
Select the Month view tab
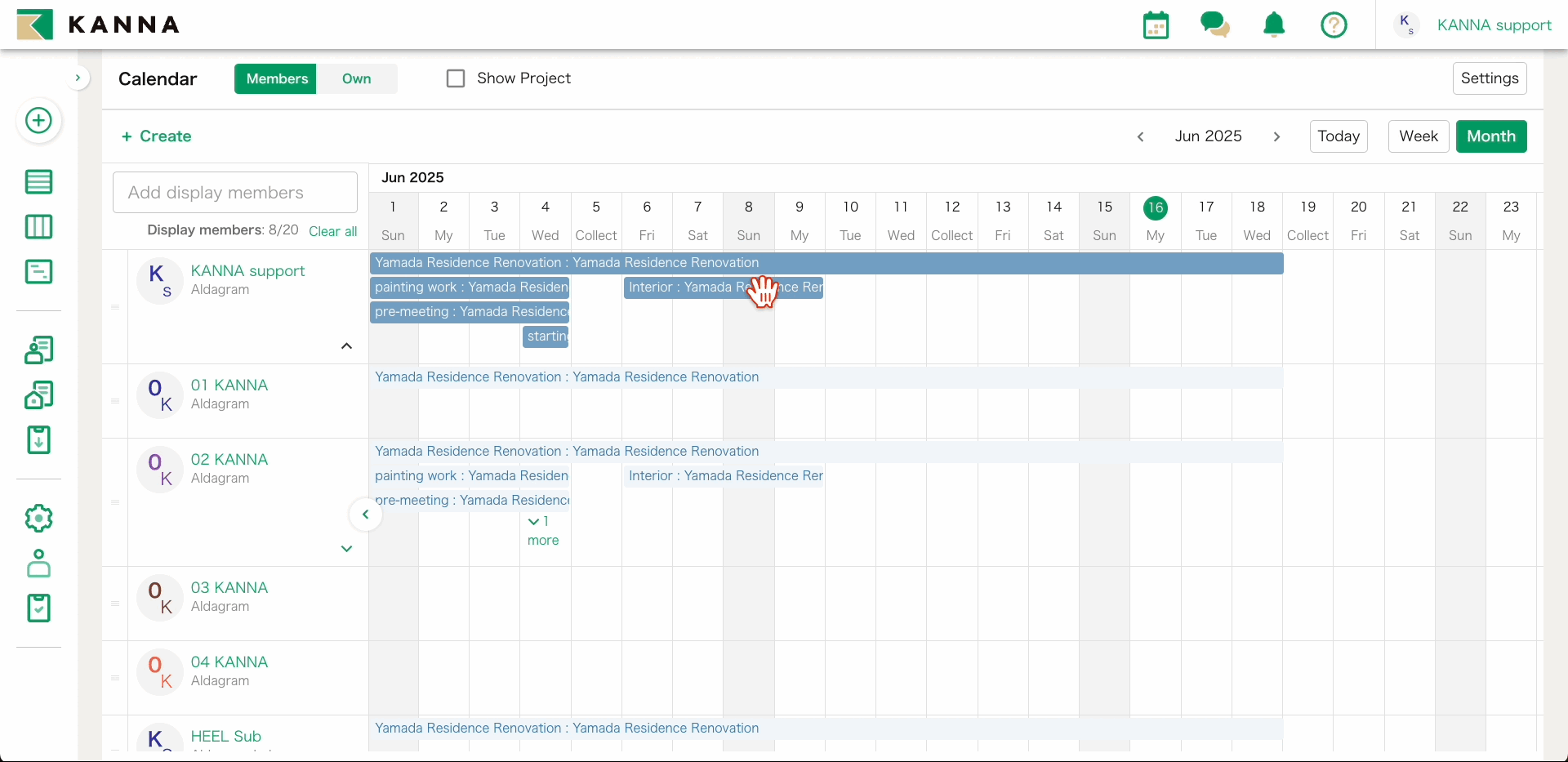click(x=1490, y=136)
